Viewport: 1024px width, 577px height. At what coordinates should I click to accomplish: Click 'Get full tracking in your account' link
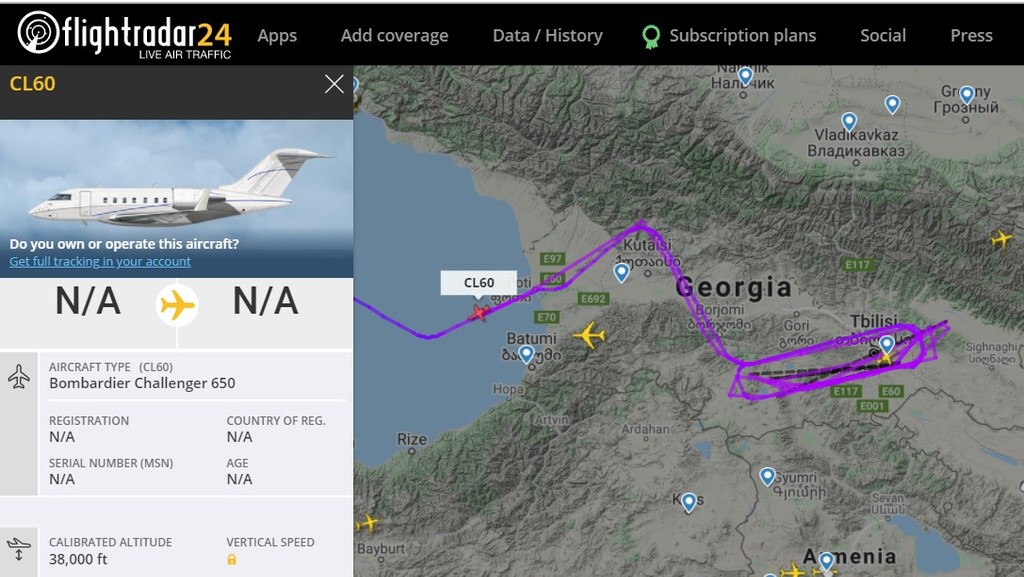tap(100, 262)
